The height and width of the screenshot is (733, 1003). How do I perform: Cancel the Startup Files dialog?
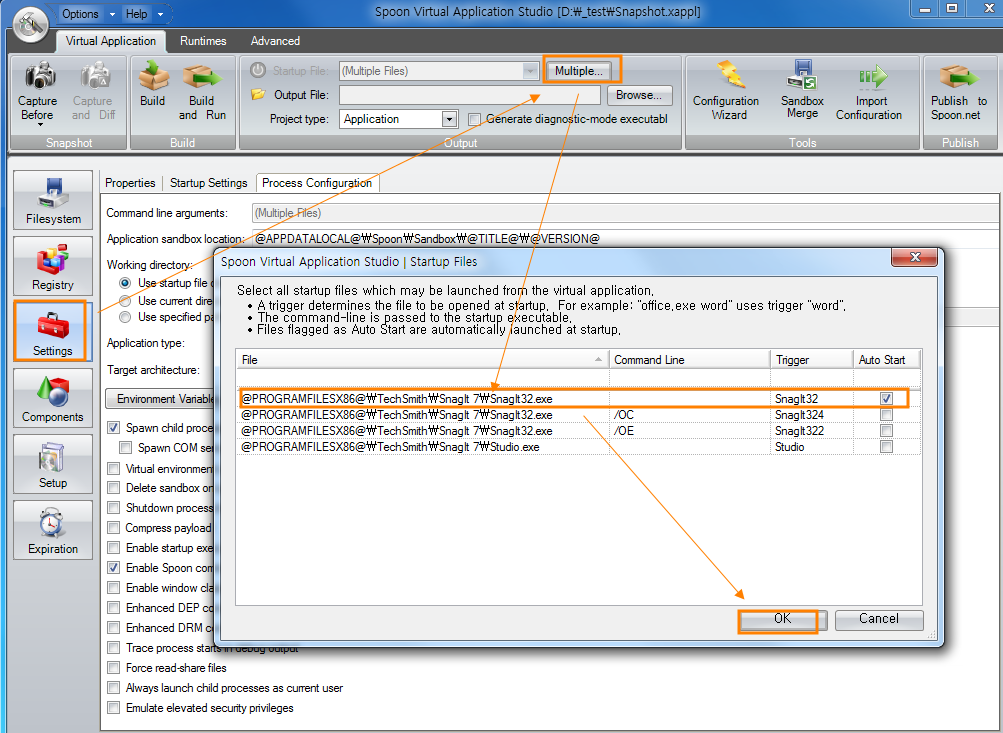(x=878, y=619)
